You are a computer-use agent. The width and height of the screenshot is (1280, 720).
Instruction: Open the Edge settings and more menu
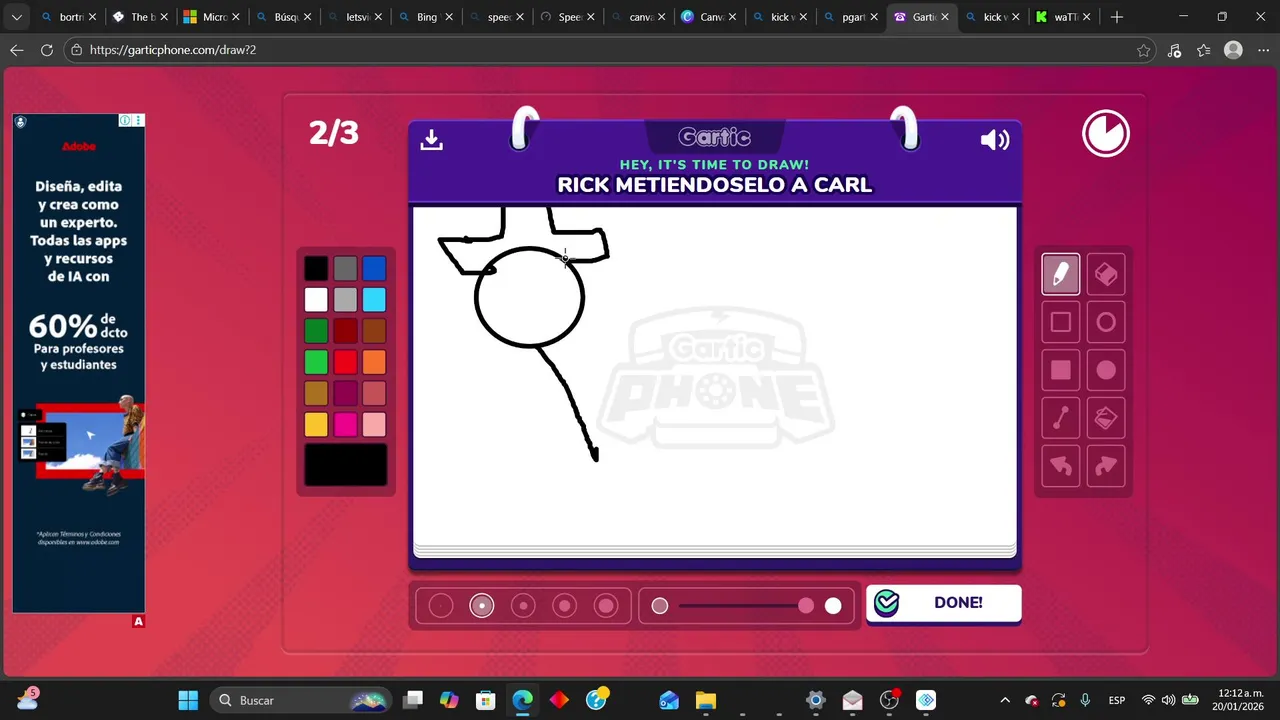[x=1263, y=50]
